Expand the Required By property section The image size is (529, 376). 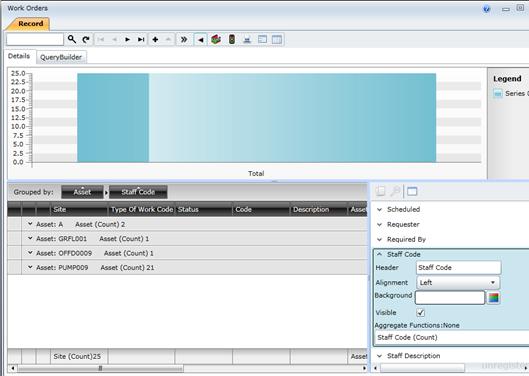click(380, 239)
